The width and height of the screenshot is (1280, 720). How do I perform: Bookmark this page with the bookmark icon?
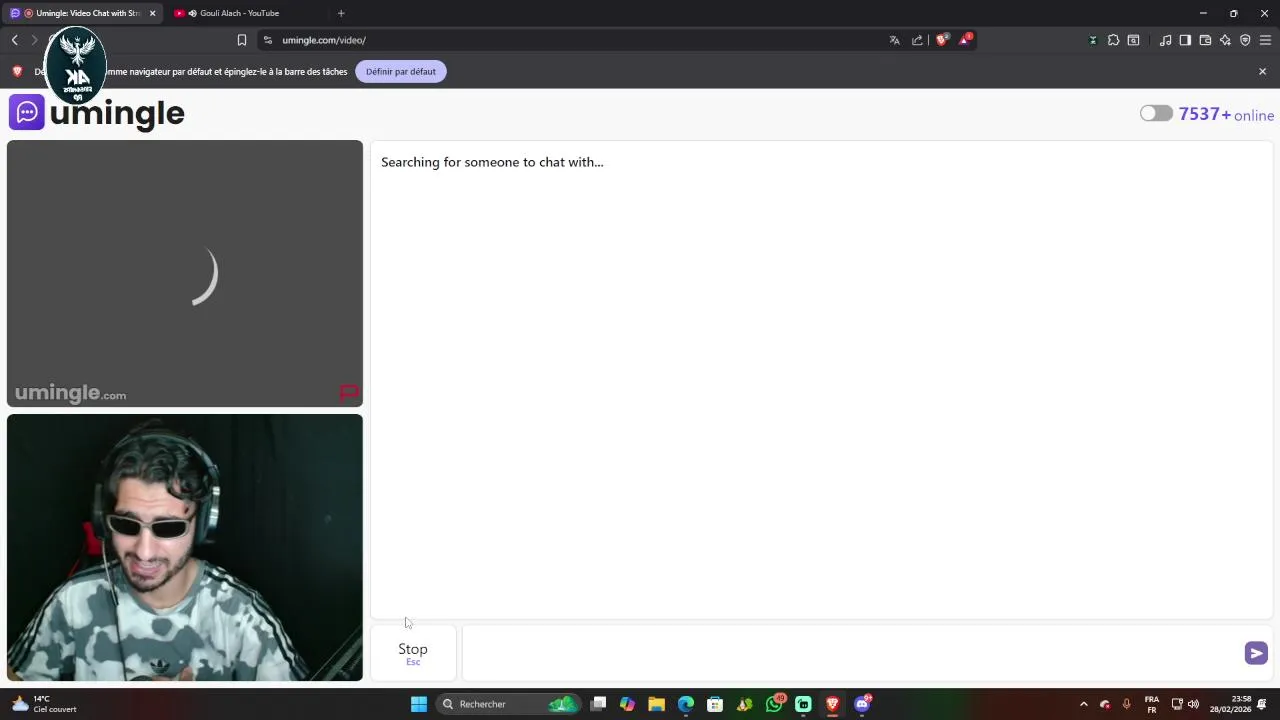tap(241, 40)
